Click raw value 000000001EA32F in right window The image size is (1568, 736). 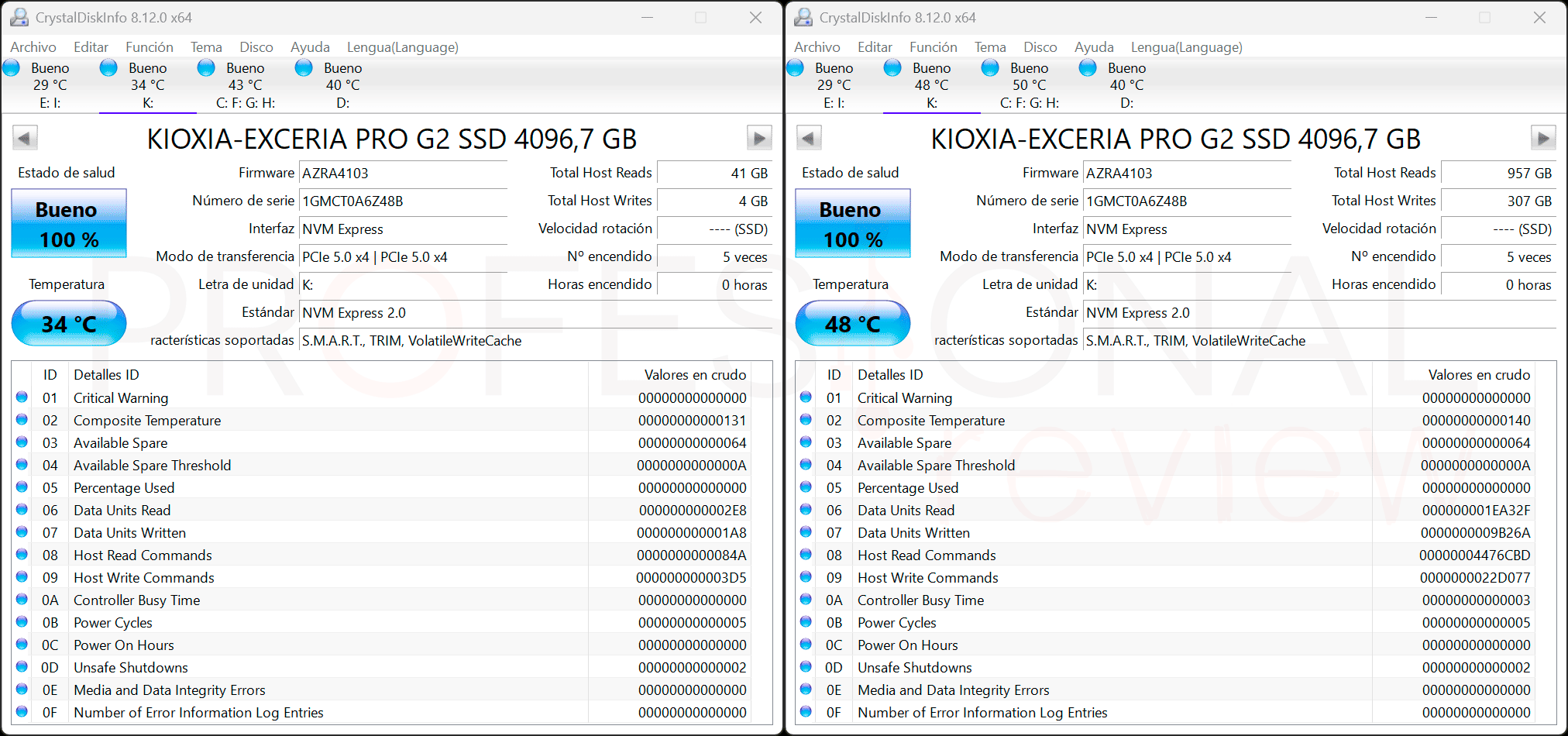1476,511
